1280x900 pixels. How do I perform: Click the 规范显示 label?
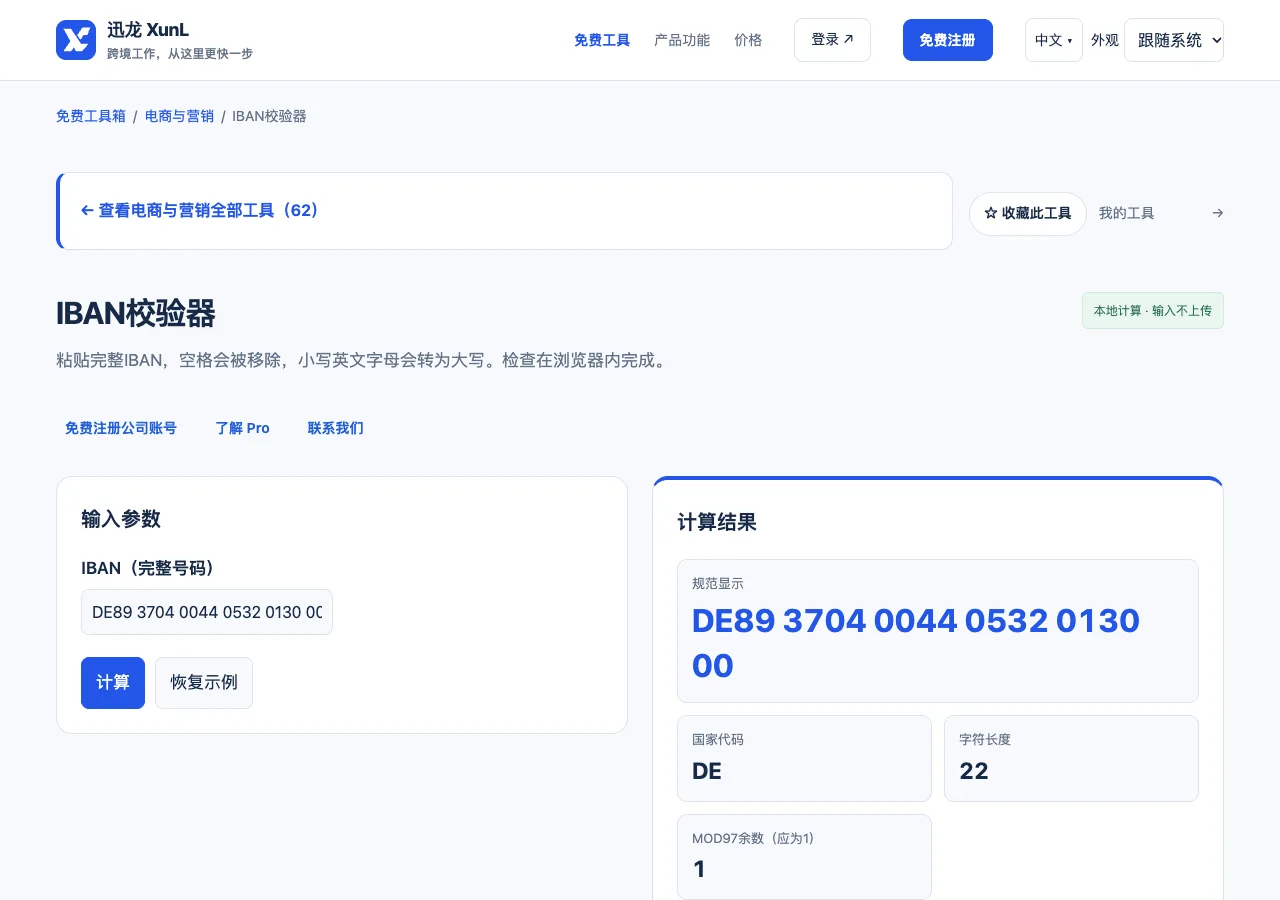pyautogui.click(x=718, y=583)
